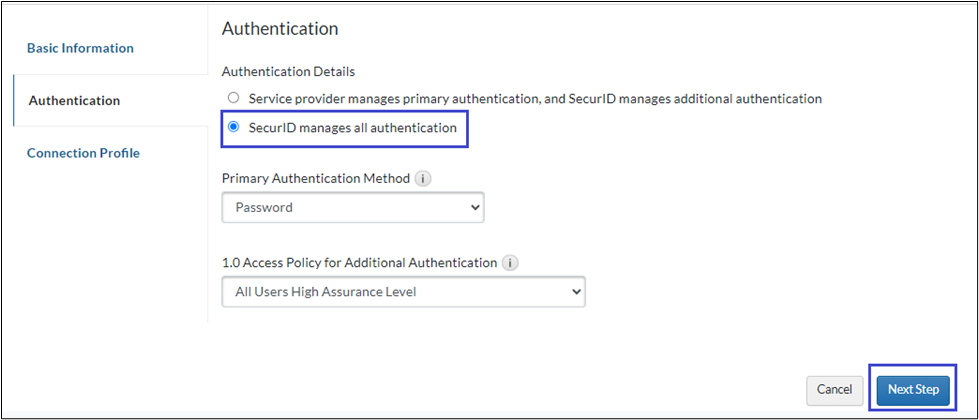
Task: Click the arrow on the Password dropdown
Action: (474, 208)
